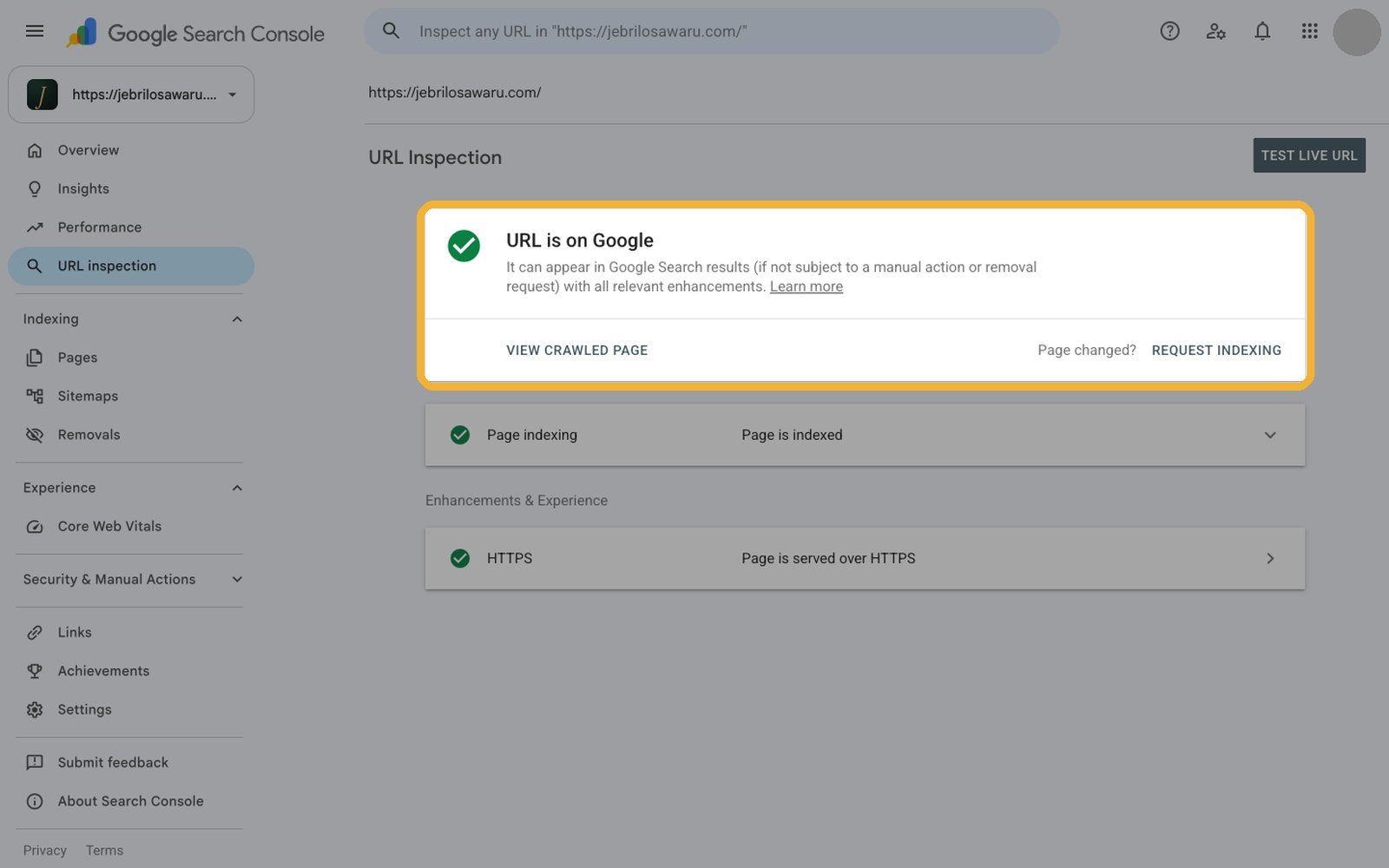Image resolution: width=1389 pixels, height=868 pixels.
Task: Open the Pages indexing report
Action: 131,358
